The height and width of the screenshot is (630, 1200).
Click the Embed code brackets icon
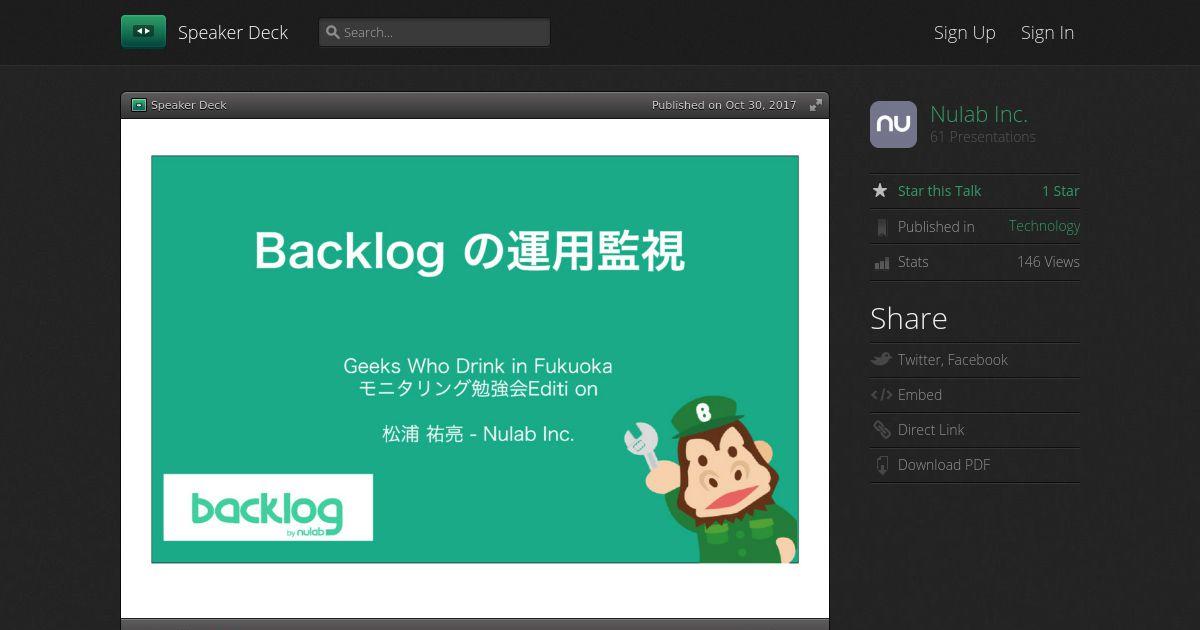click(881, 395)
